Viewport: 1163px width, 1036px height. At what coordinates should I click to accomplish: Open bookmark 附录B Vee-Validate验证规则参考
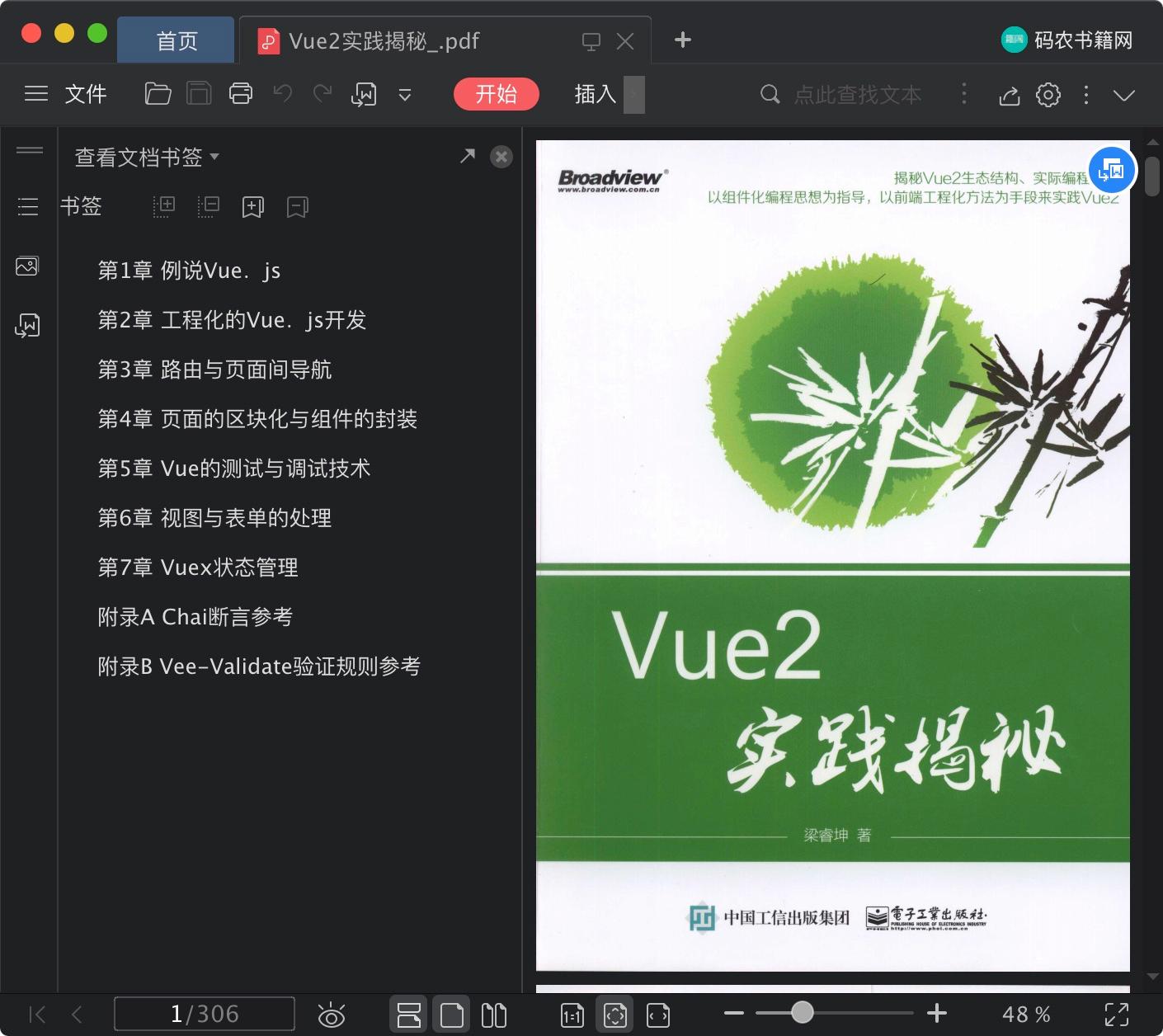click(259, 666)
